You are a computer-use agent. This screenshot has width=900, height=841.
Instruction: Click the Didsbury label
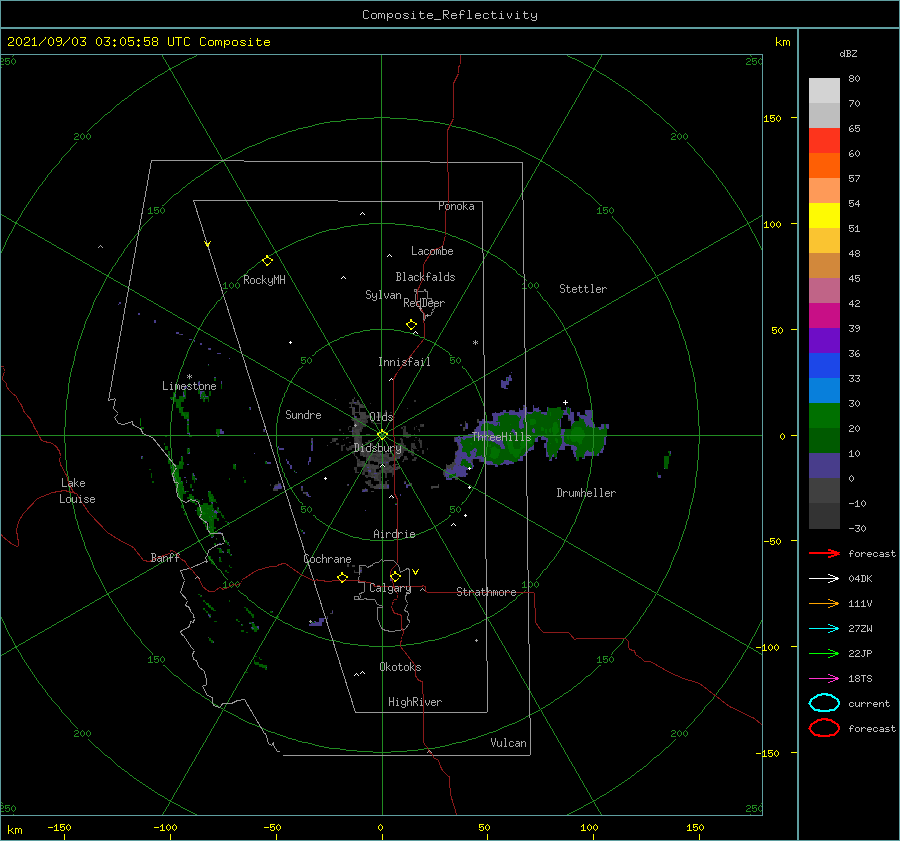click(x=378, y=448)
